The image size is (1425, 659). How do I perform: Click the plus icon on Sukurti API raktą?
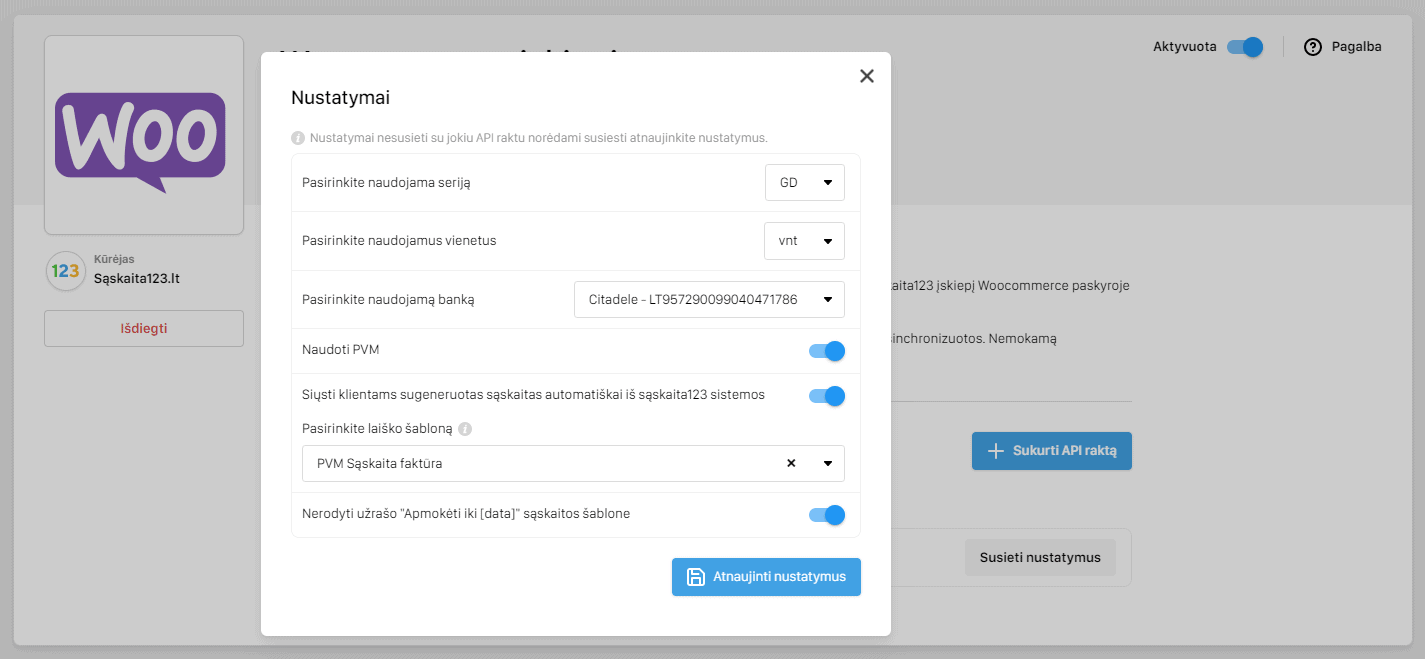[995, 451]
